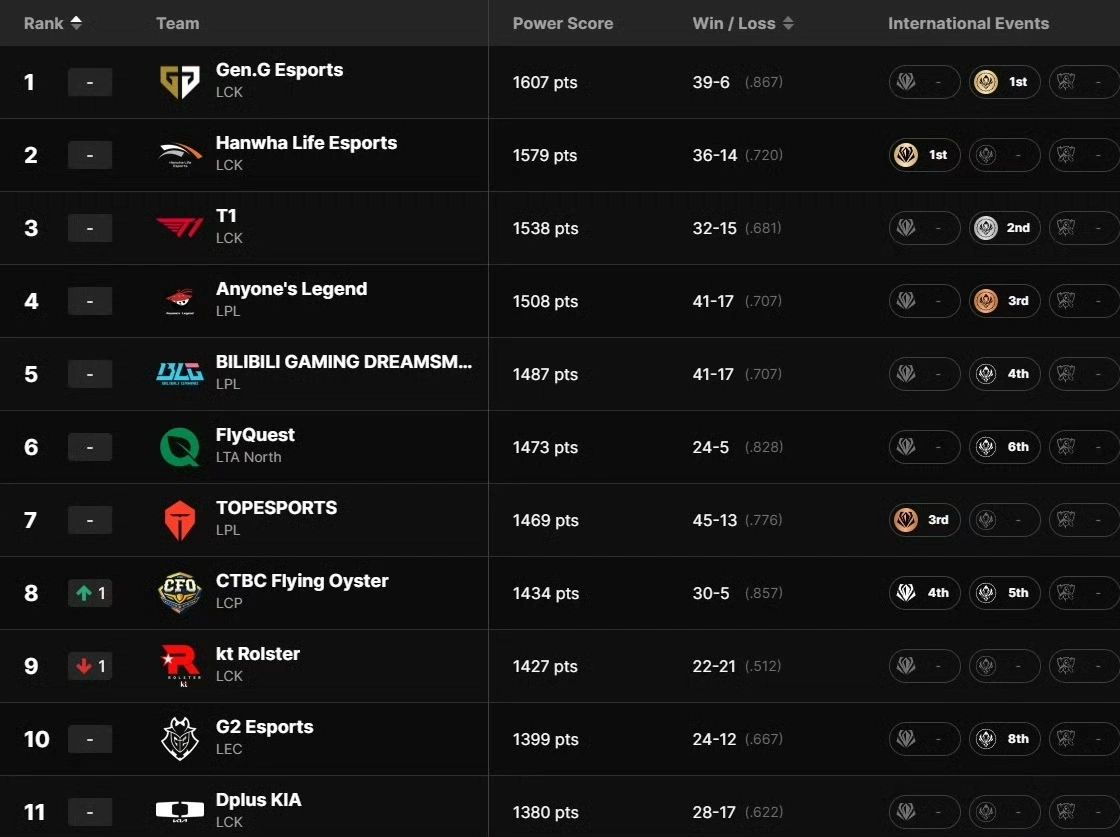Open the Gen.G Esports team name link
Screen dimensions: 1120x837
coord(279,70)
